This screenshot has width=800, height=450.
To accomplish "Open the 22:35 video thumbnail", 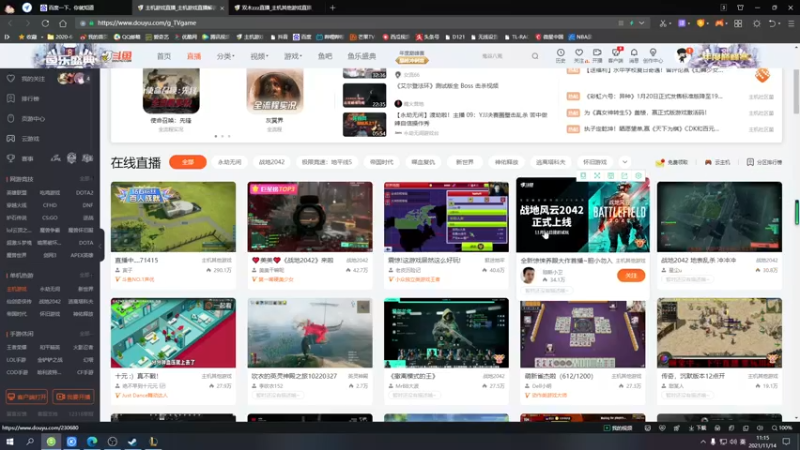I will click(364, 95).
